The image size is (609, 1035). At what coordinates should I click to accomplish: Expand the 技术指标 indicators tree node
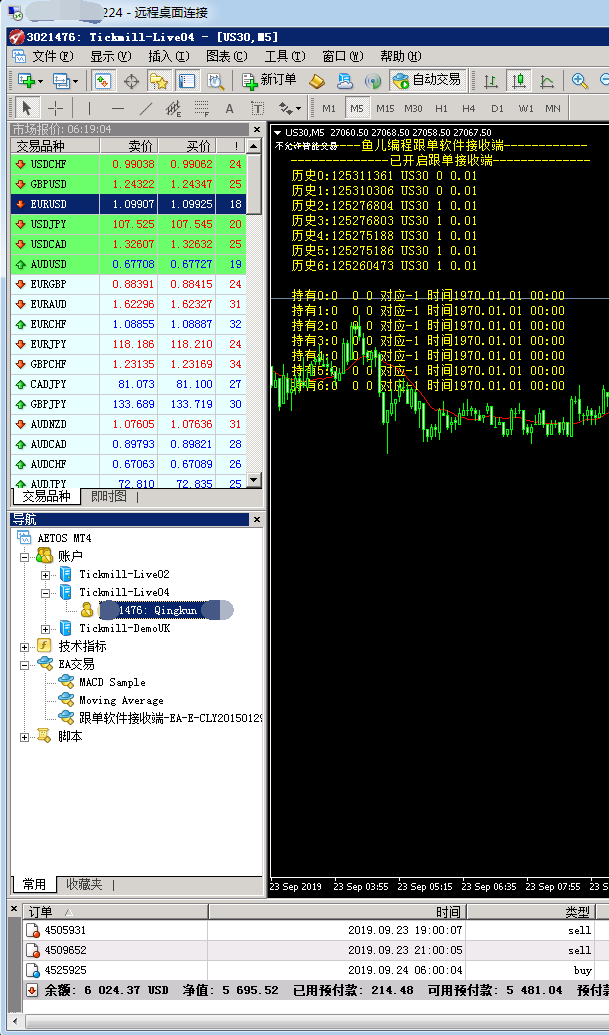[x=24, y=647]
